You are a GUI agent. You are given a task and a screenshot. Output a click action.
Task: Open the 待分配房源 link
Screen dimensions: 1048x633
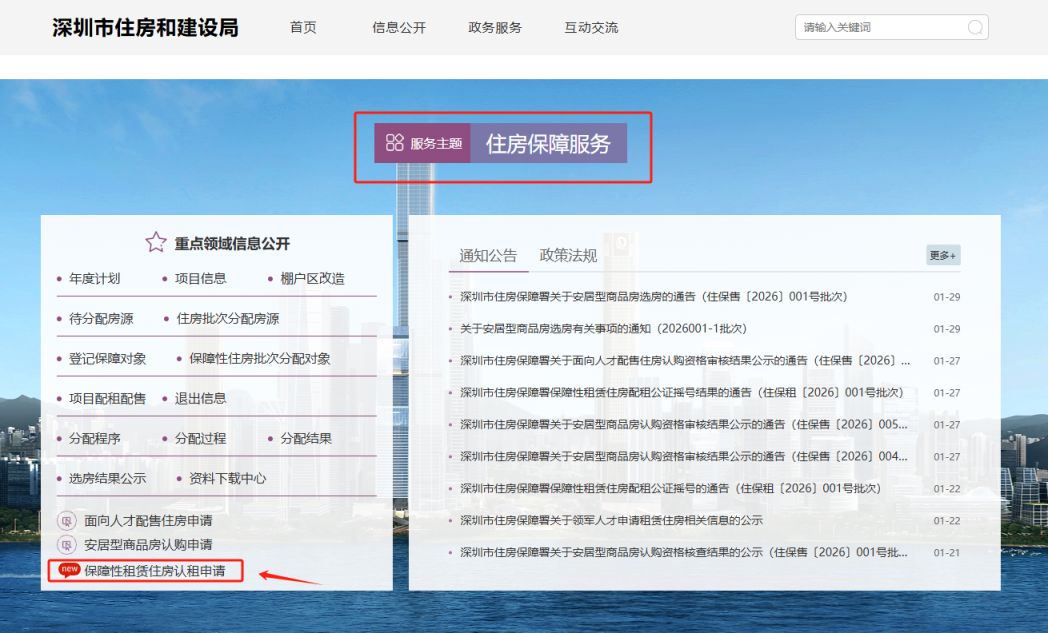point(101,319)
